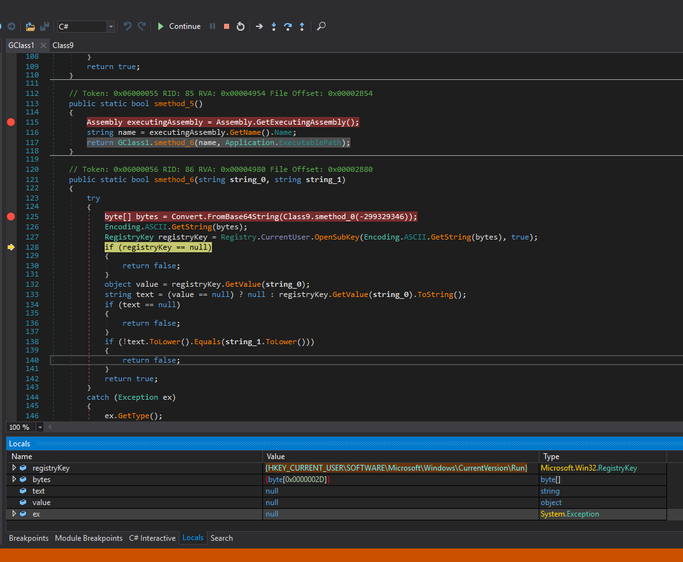Screen dimensions: 683x562
Task: Toggle the breakpoint on line 115
Action: click(11, 122)
